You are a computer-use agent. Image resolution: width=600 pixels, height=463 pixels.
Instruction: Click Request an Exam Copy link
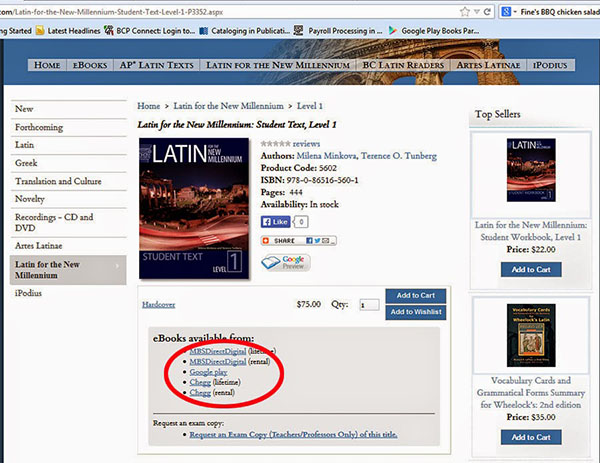coord(293,435)
